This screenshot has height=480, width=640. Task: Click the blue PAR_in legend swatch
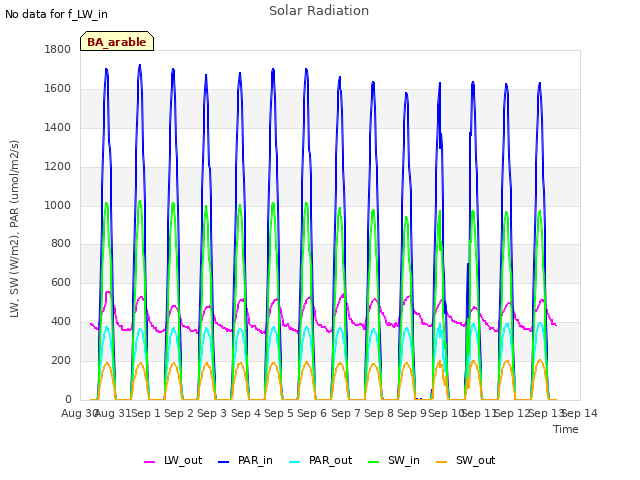tap(224, 462)
